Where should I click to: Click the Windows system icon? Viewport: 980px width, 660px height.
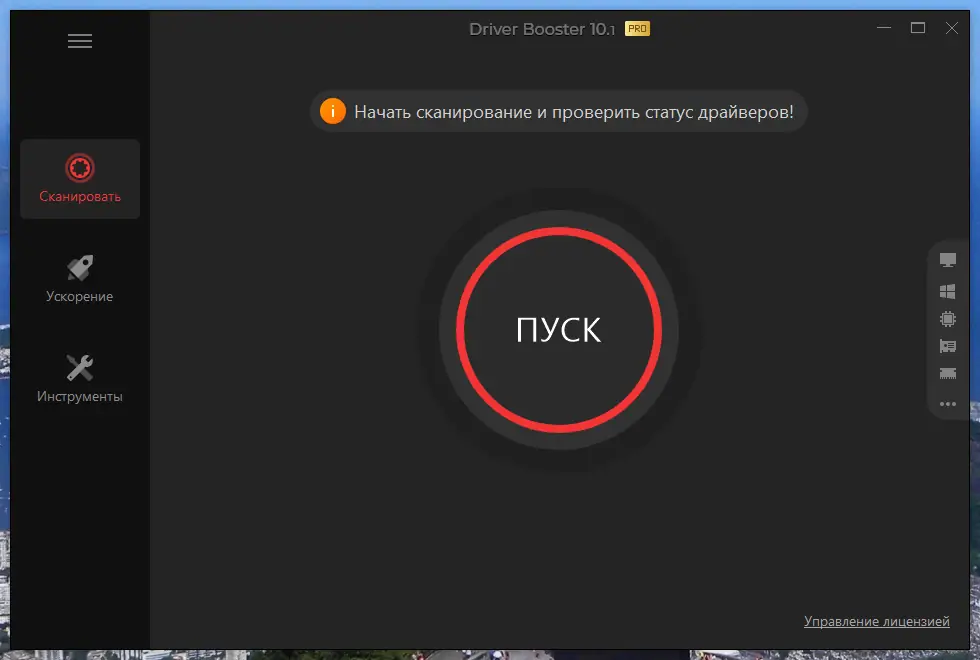click(x=947, y=291)
